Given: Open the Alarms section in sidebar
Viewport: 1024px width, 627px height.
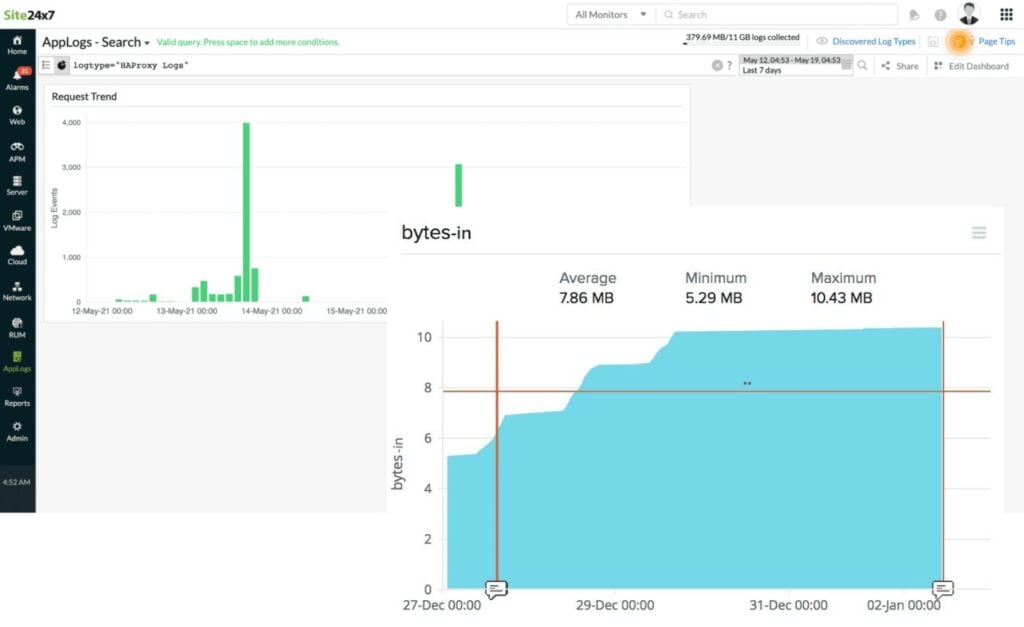Looking at the screenshot, I should (17, 80).
